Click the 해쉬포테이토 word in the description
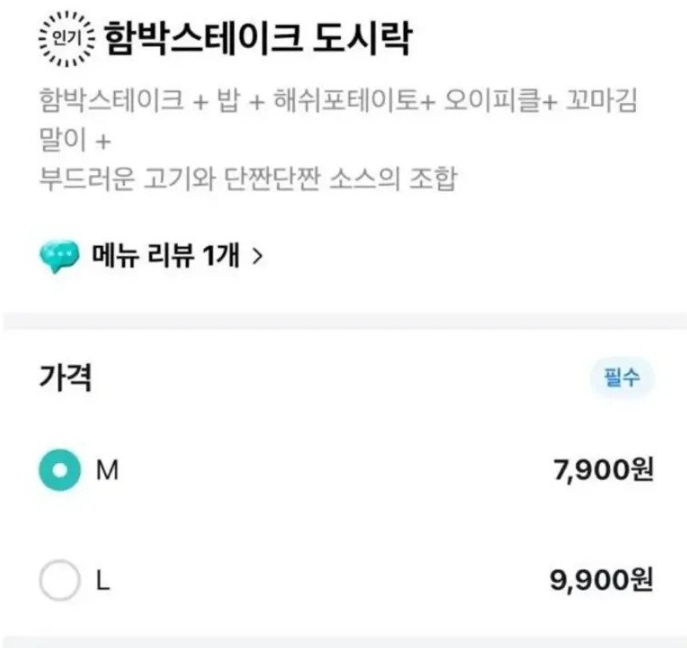The width and height of the screenshot is (687, 648). [347, 100]
